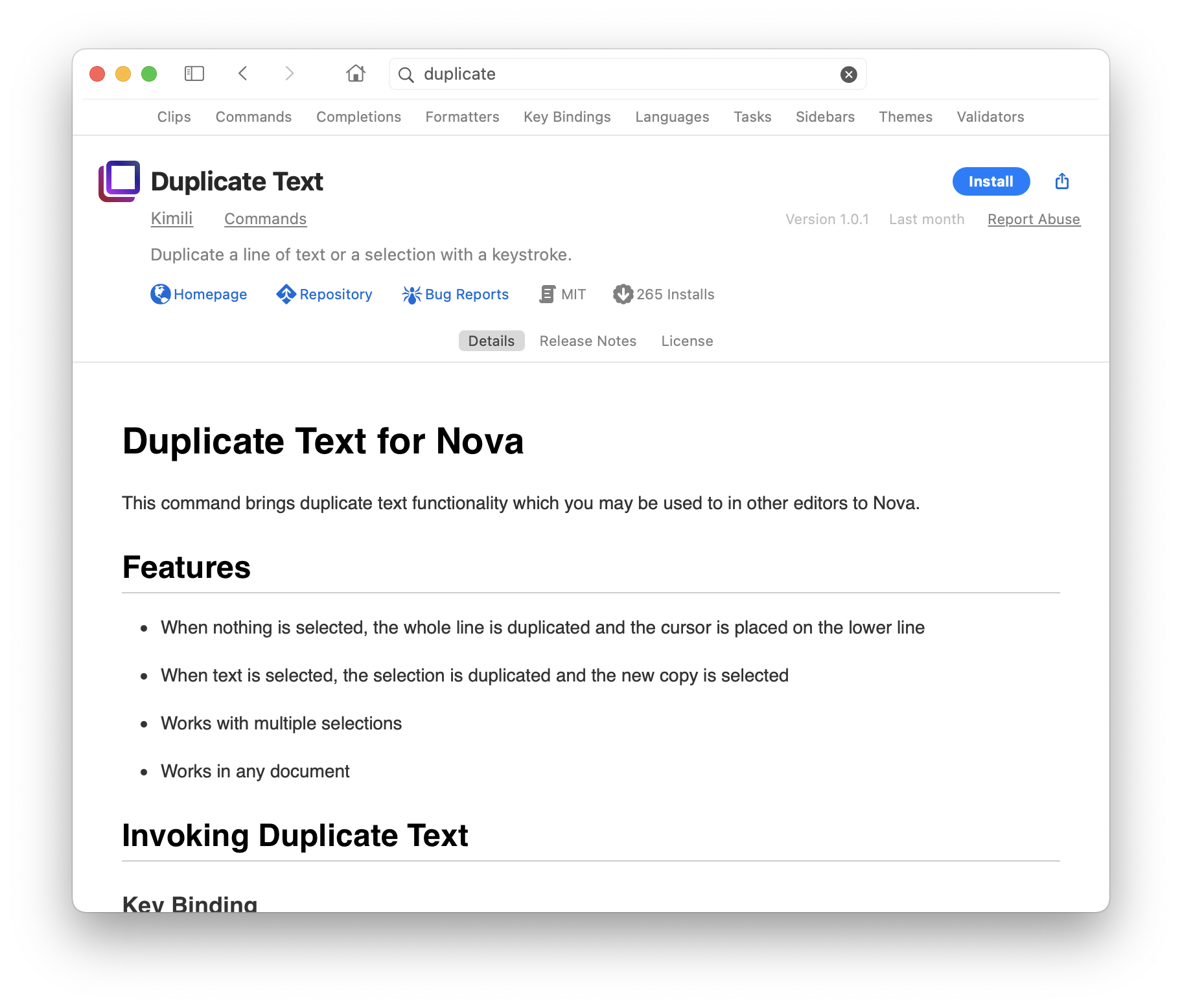Open the Themes category
Image resolution: width=1182 pixels, height=1008 pixels.
click(x=905, y=117)
